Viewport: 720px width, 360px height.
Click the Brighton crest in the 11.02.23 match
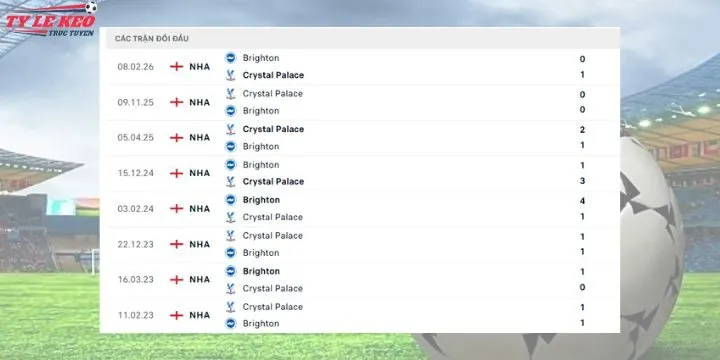coord(231,324)
